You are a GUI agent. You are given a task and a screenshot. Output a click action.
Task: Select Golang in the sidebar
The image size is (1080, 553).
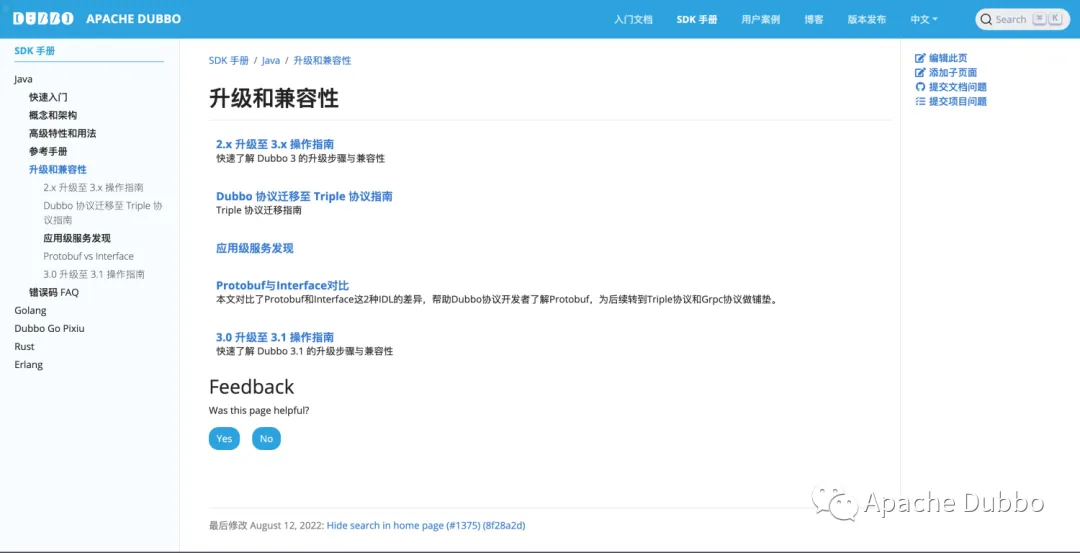tap(30, 311)
